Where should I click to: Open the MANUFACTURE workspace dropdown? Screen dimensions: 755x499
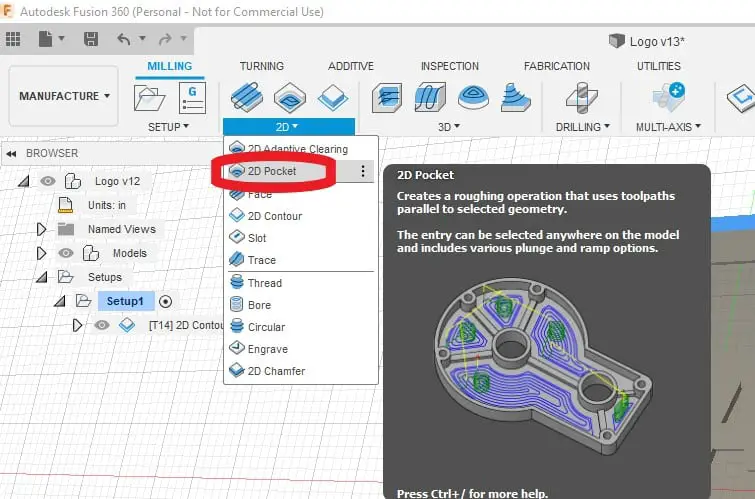click(64, 96)
